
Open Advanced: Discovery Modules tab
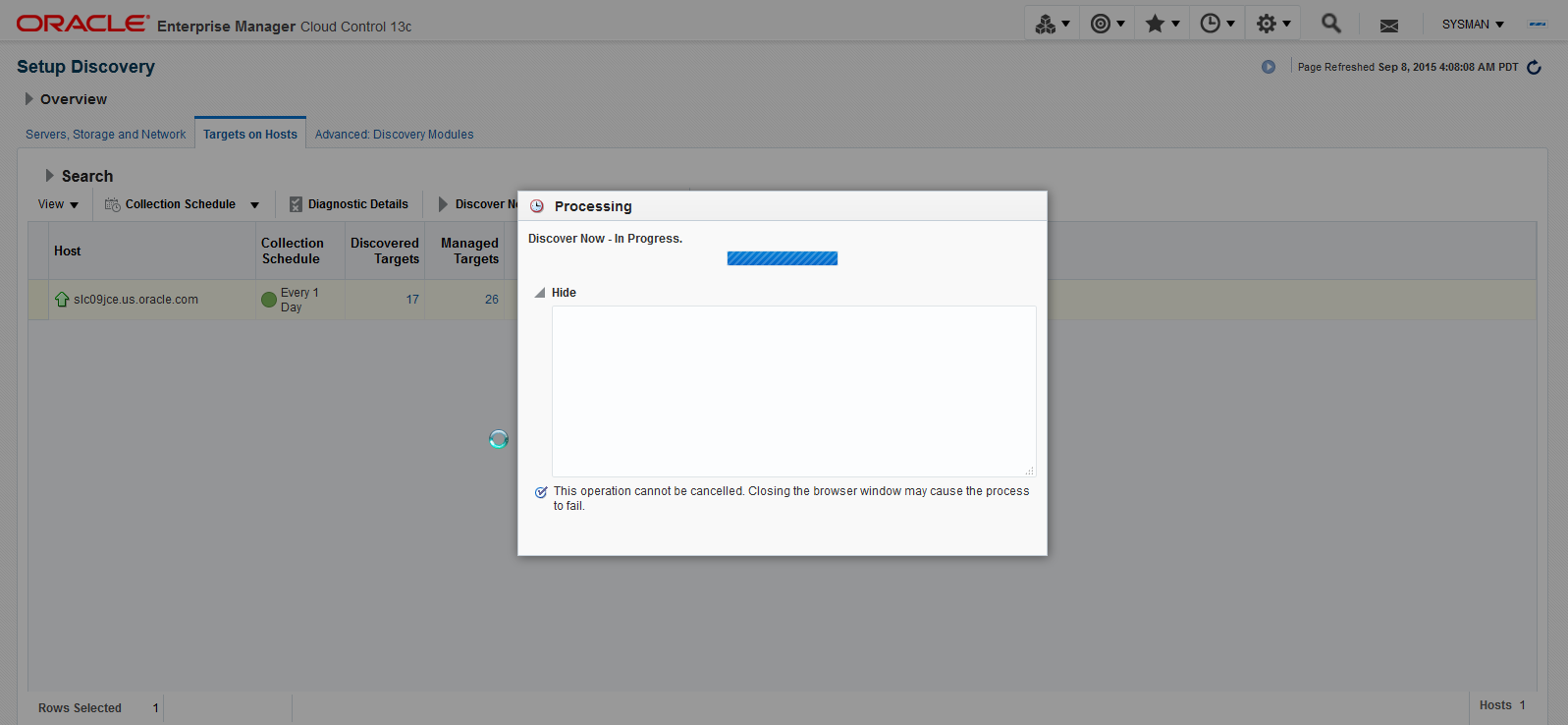coord(394,135)
